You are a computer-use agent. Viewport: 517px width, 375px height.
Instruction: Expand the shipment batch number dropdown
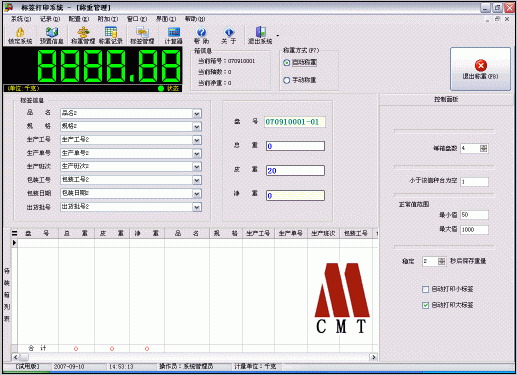coord(197,207)
